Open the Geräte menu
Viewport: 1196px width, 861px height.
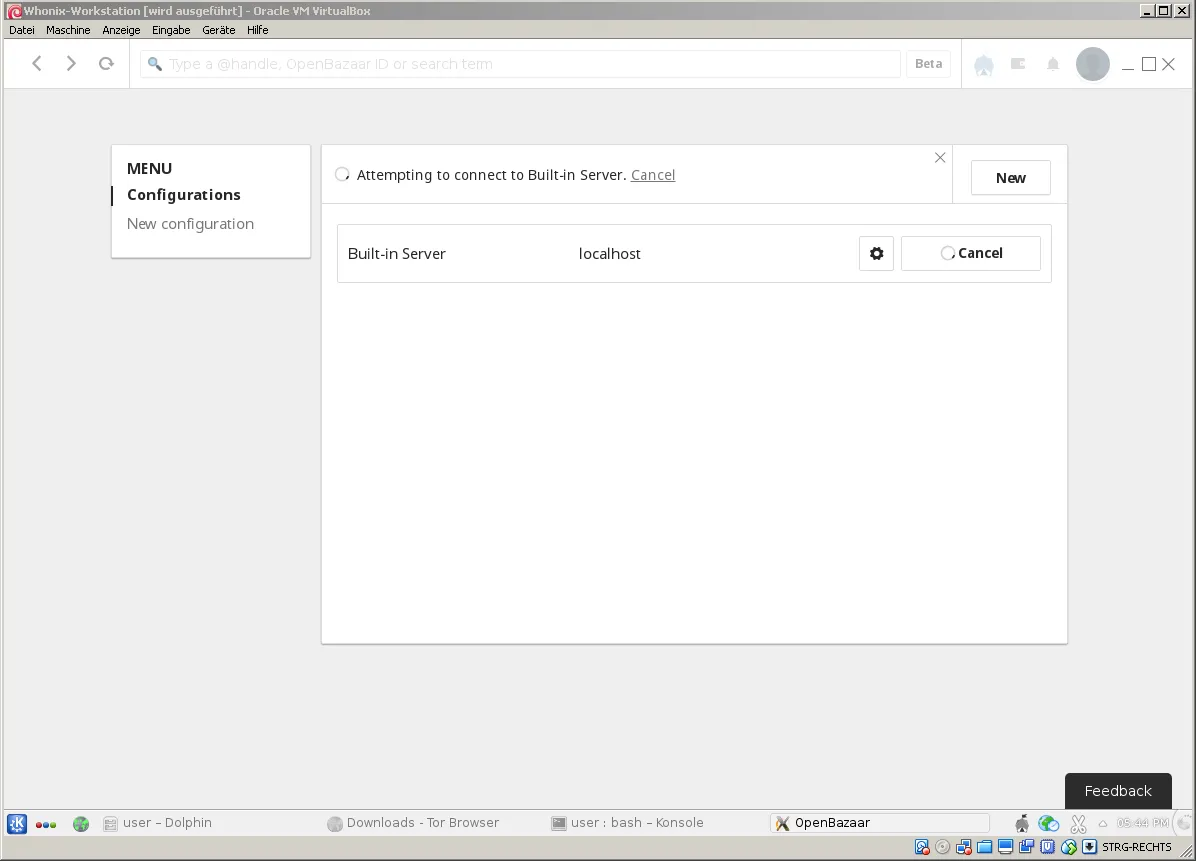tap(218, 30)
